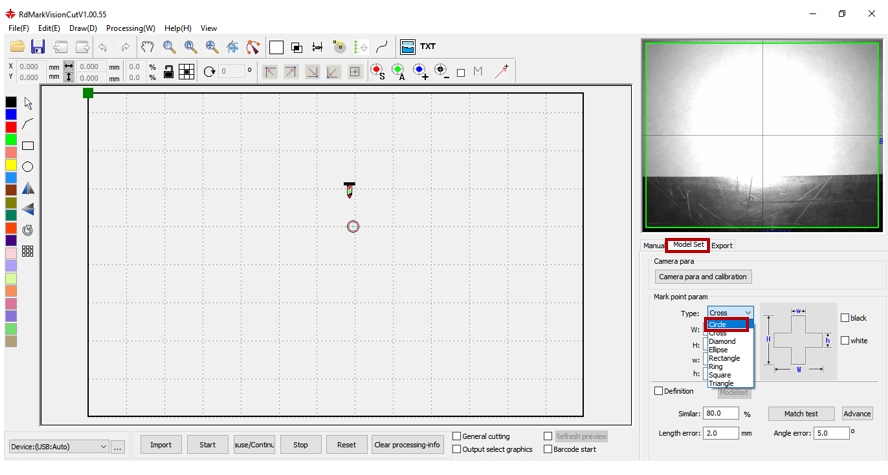Click the Angle error input field
This screenshot has width=888, height=475.
(x=831, y=433)
